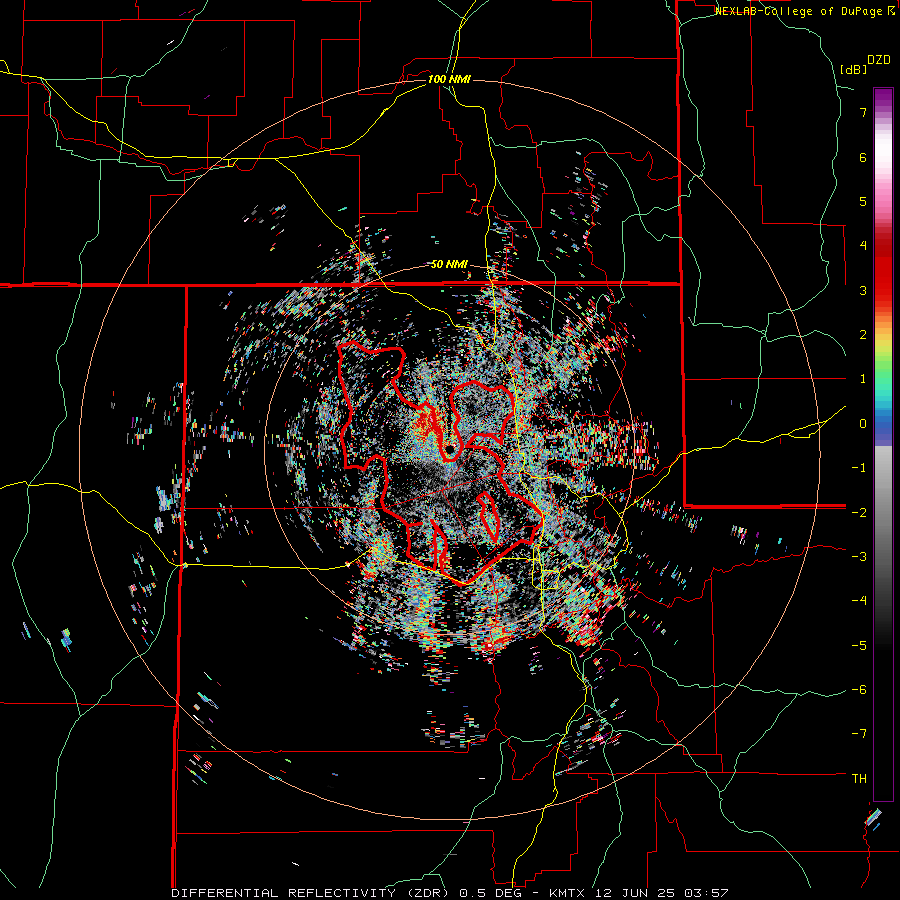Click the "-7" value on the color scale
The width and height of the screenshot is (900, 900).
[859, 734]
